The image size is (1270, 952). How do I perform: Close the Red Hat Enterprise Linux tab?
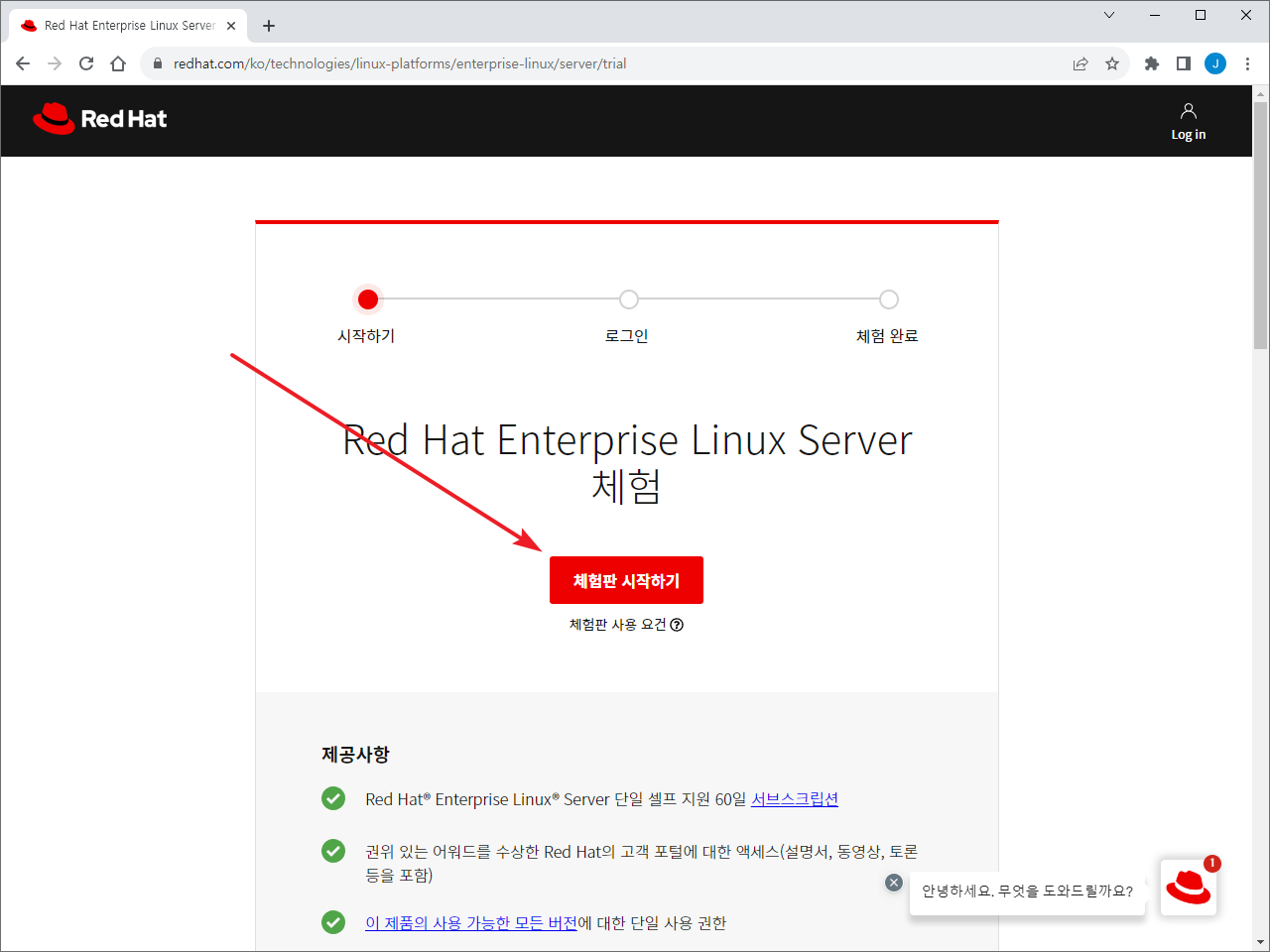[x=231, y=26]
